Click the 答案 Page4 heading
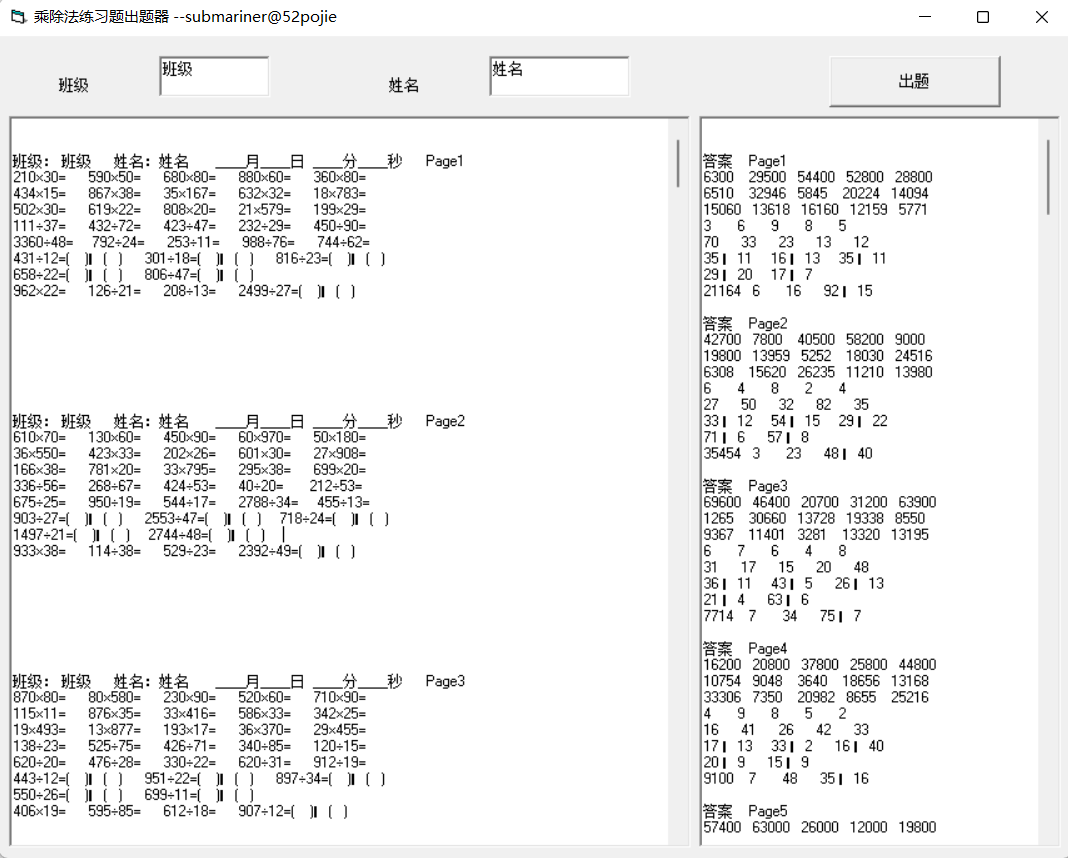Viewport: 1068px width, 858px height. (745, 648)
